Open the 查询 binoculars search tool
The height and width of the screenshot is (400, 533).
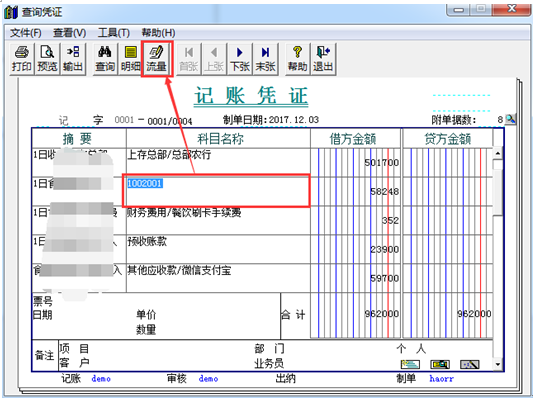coord(105,58)
